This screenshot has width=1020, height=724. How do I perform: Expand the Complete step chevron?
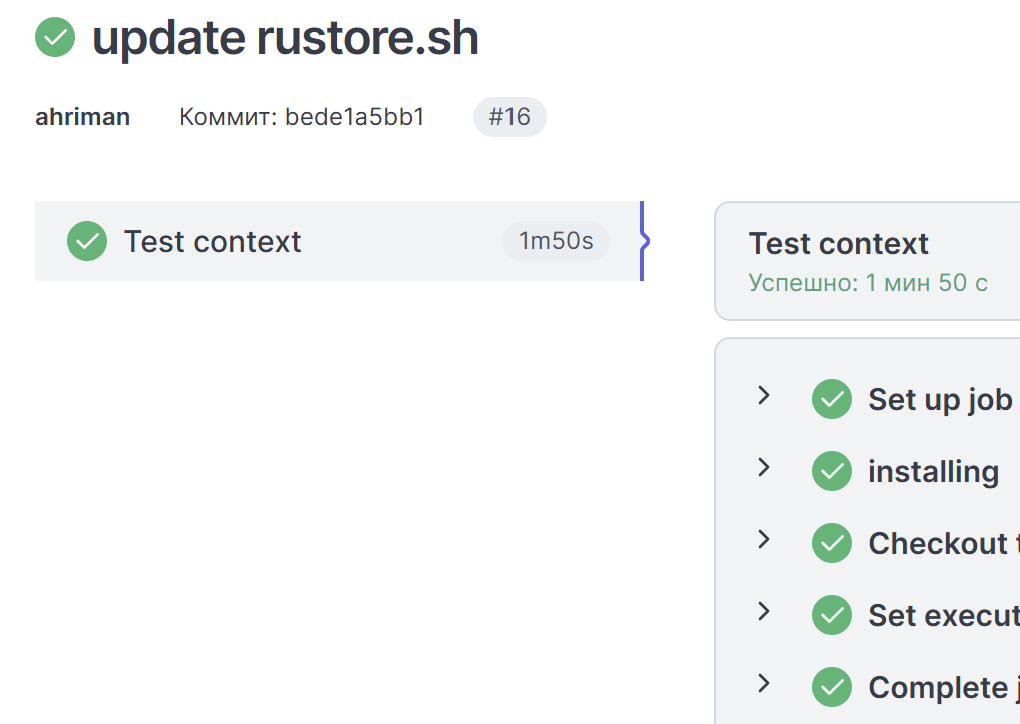[764, 683]
